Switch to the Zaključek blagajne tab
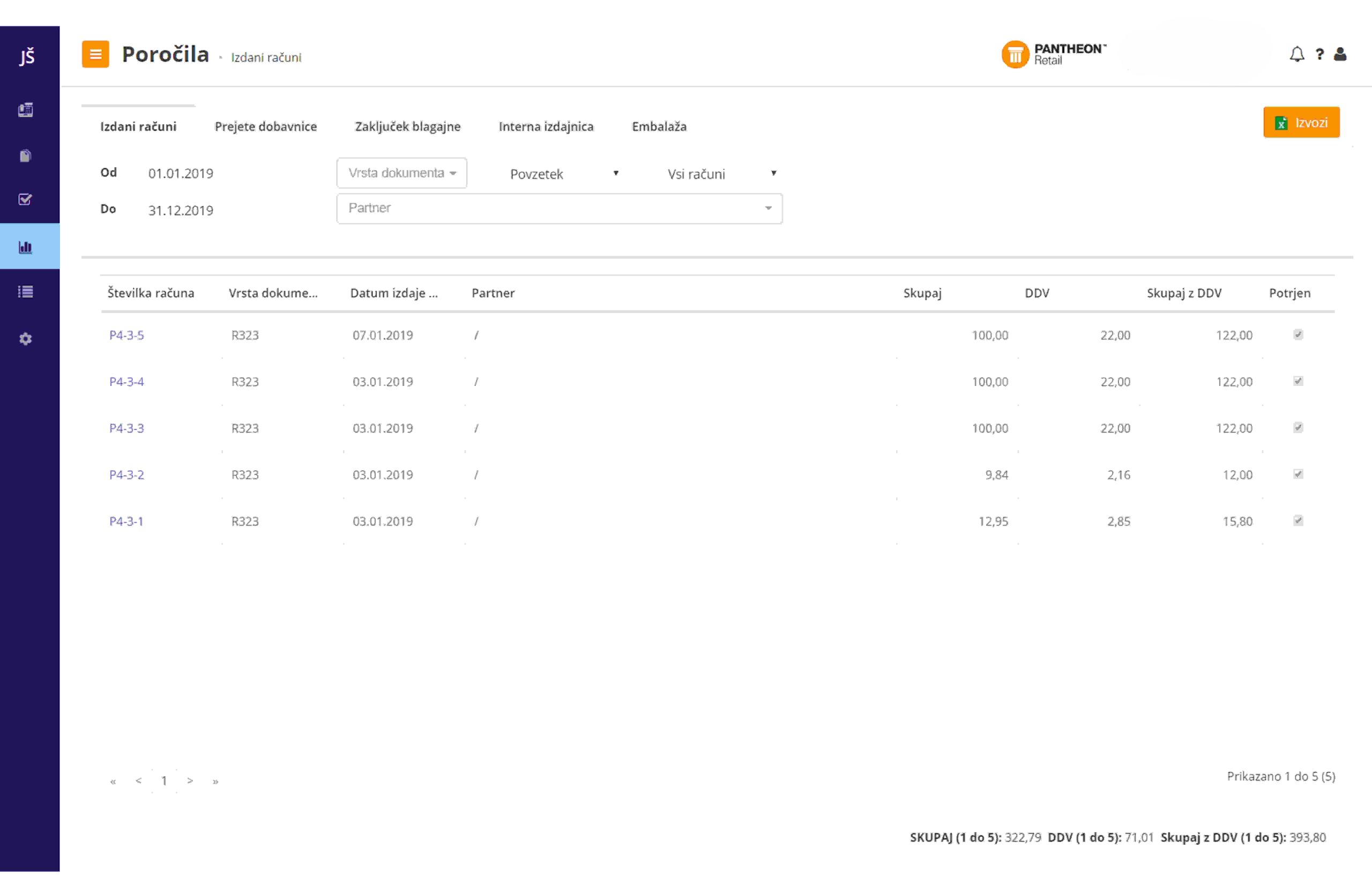Screen dimensions: 1372x892 coord(407,127)
